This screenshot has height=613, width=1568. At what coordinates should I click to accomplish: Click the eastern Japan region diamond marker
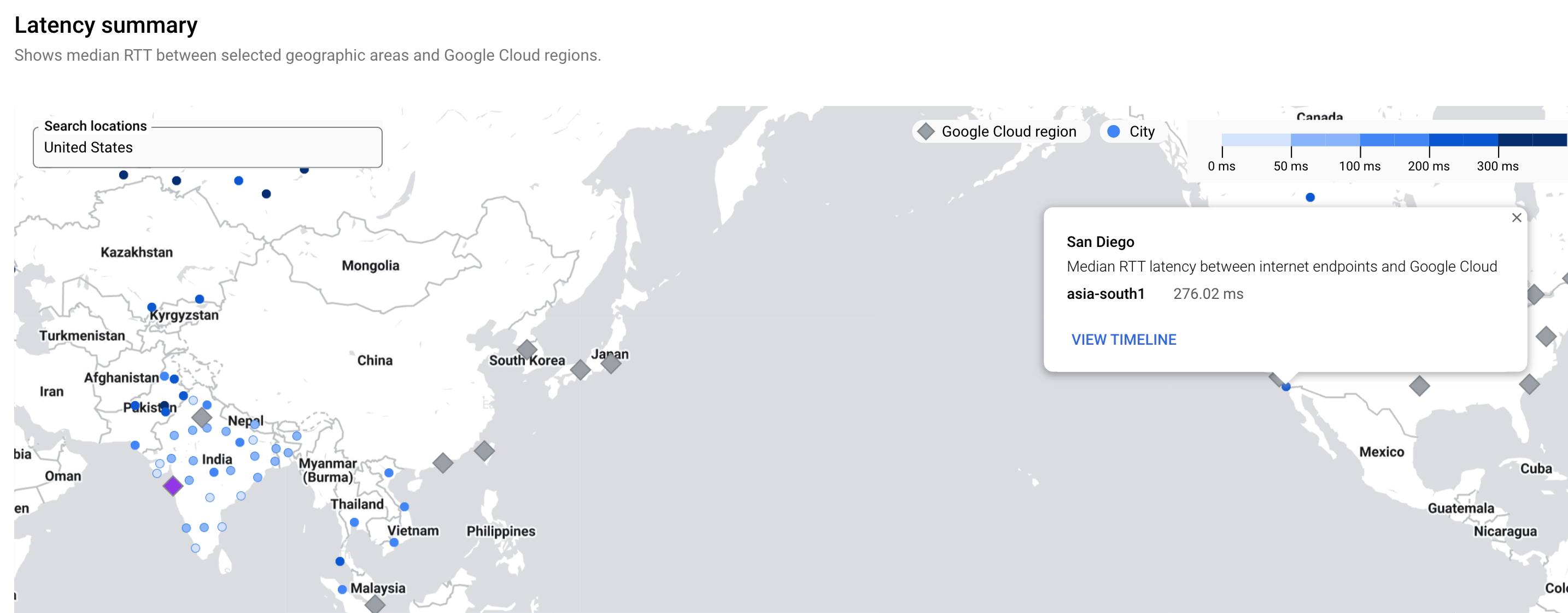[611, 363]
